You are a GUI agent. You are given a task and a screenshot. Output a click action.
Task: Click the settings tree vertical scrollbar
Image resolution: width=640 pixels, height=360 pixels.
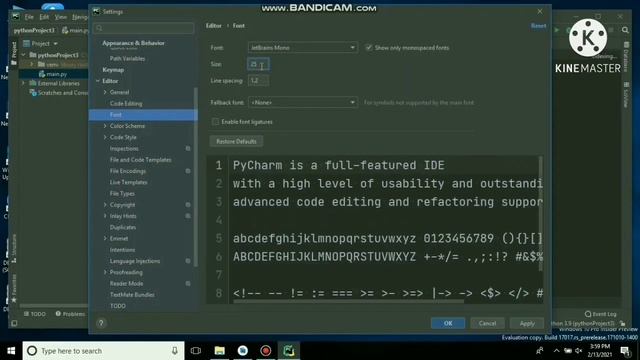(196, 177)
